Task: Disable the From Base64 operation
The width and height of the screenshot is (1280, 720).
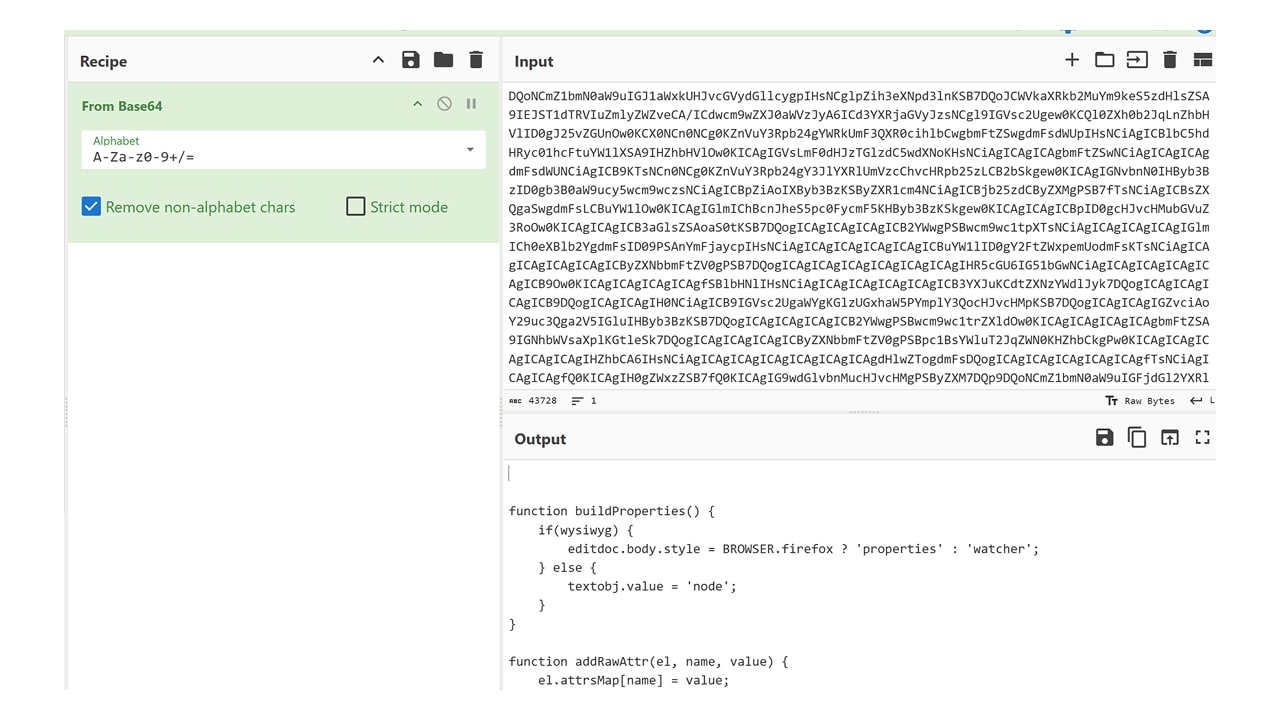Action: (x=444, y=104)
